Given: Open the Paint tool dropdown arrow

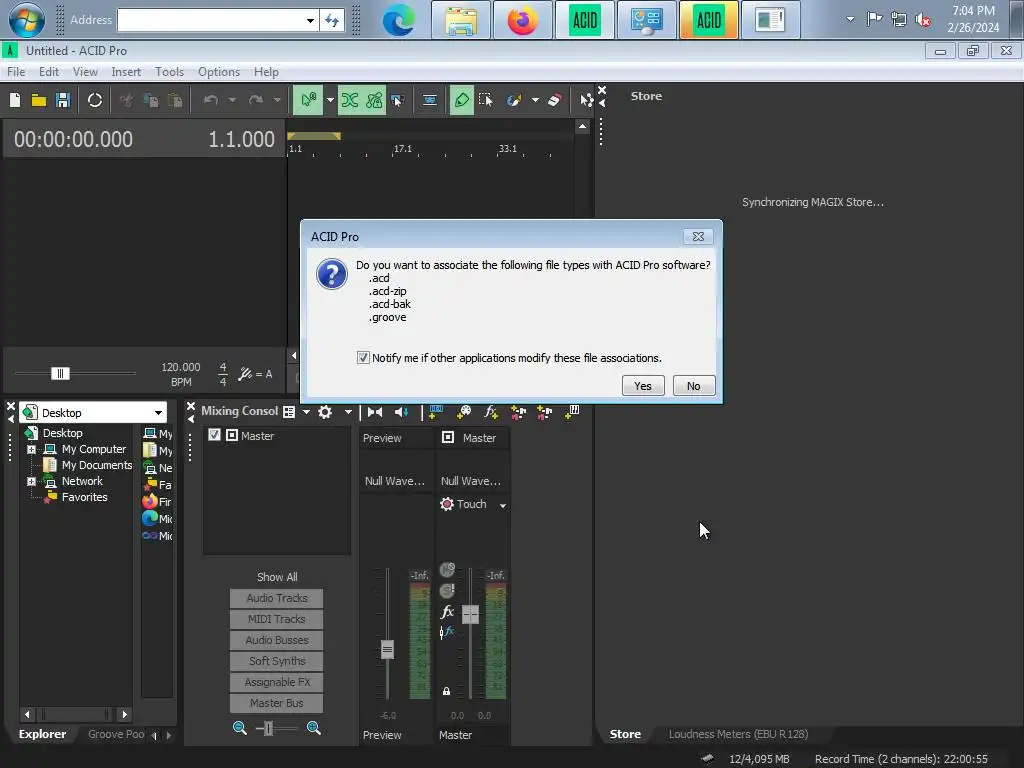Looking at the screenshot, I should (536, 100).
